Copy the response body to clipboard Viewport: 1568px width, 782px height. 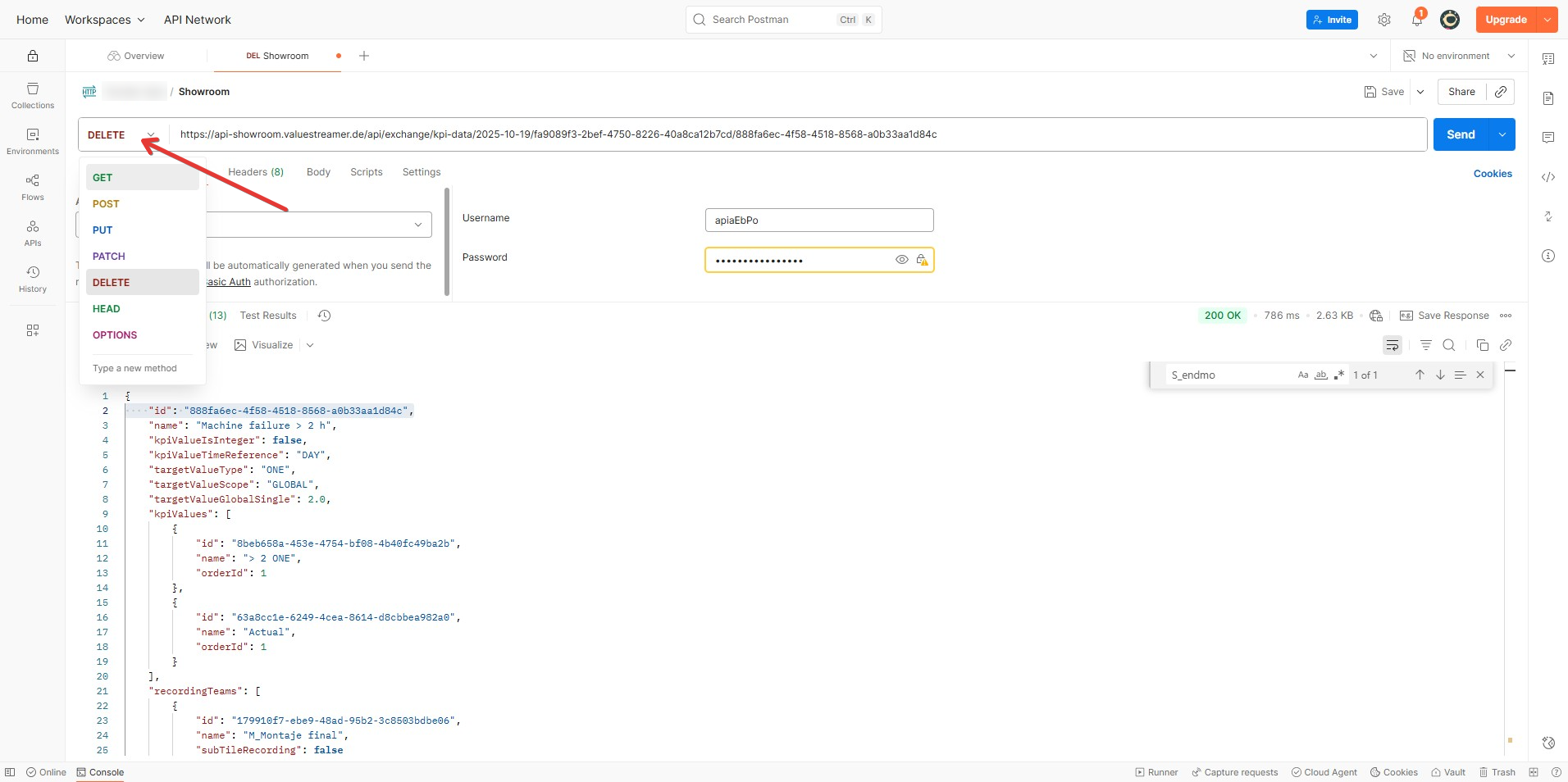1482,345
